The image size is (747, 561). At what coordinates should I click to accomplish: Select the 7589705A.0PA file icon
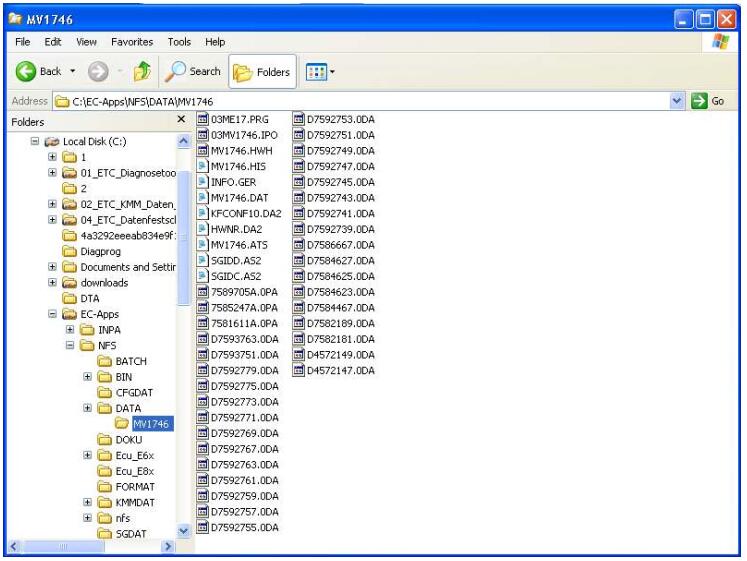click(203, 292)
